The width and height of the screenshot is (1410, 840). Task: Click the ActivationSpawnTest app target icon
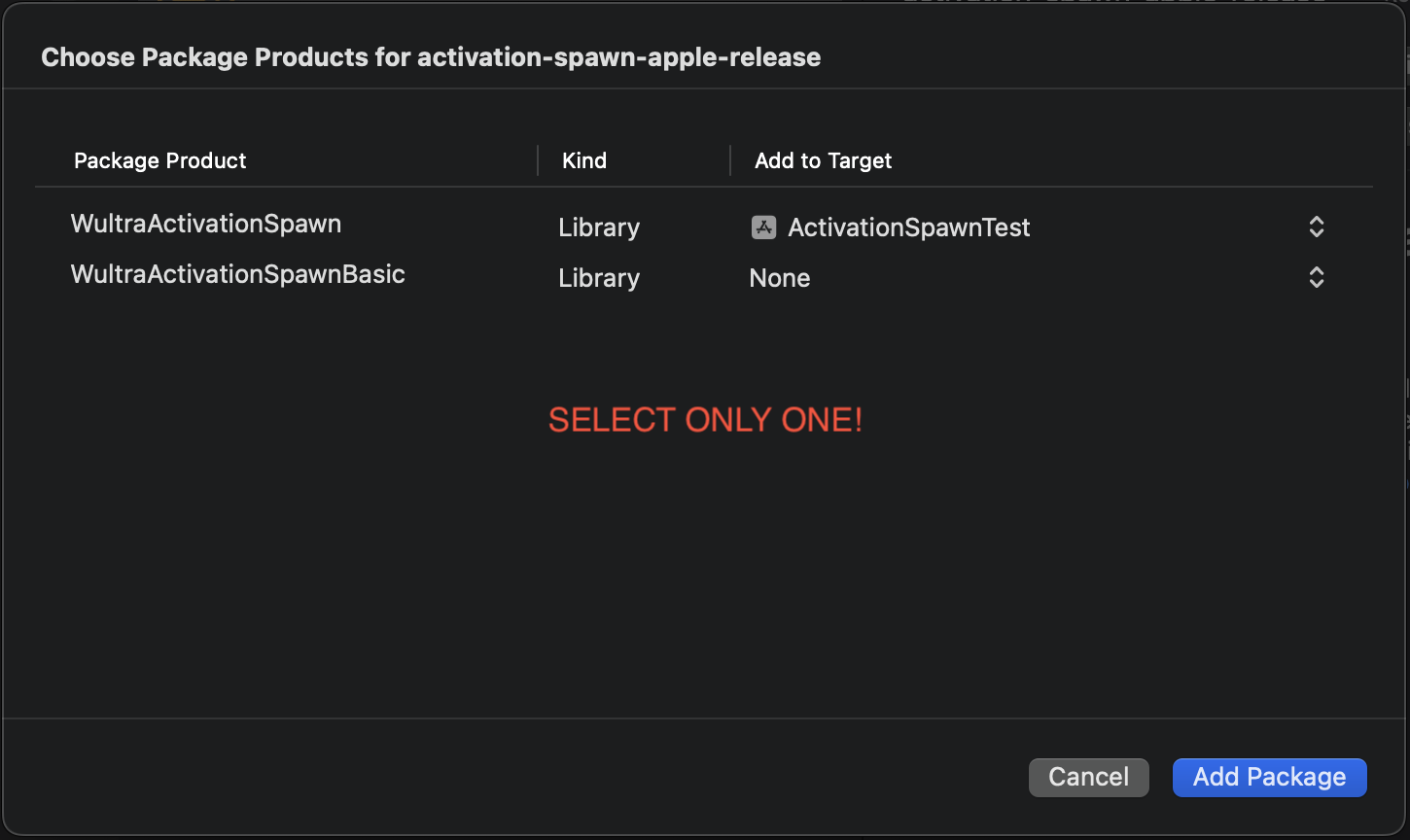point(763,227)
